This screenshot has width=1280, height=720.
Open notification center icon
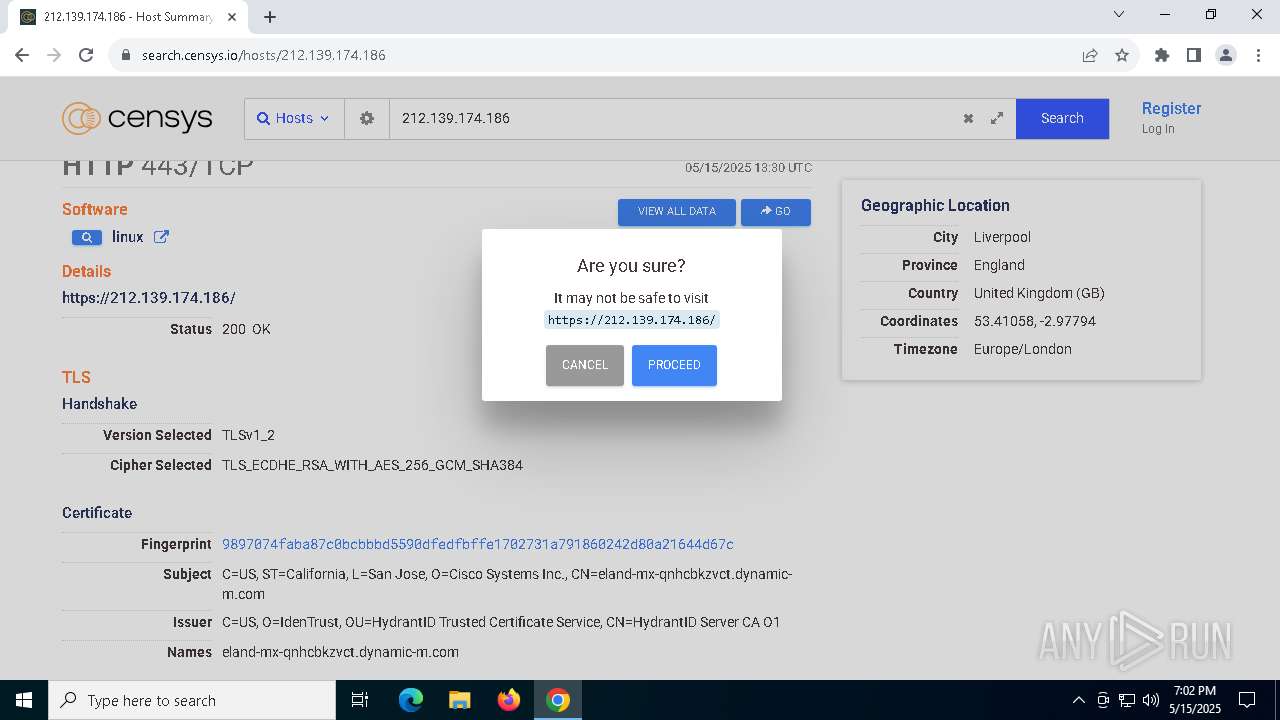pyautogui.click(x=1247, y=700)
